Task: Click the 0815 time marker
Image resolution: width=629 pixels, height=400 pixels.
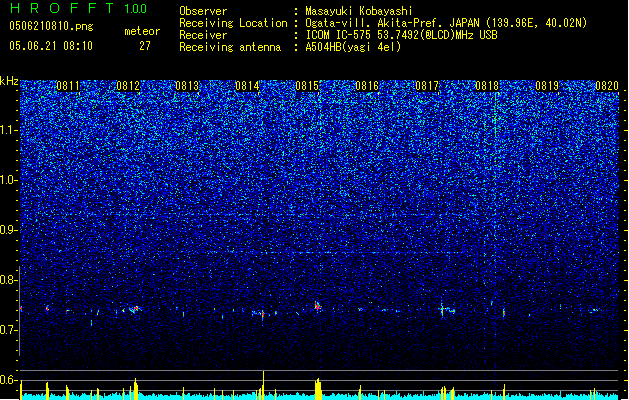Action: [x=307, y=86]
